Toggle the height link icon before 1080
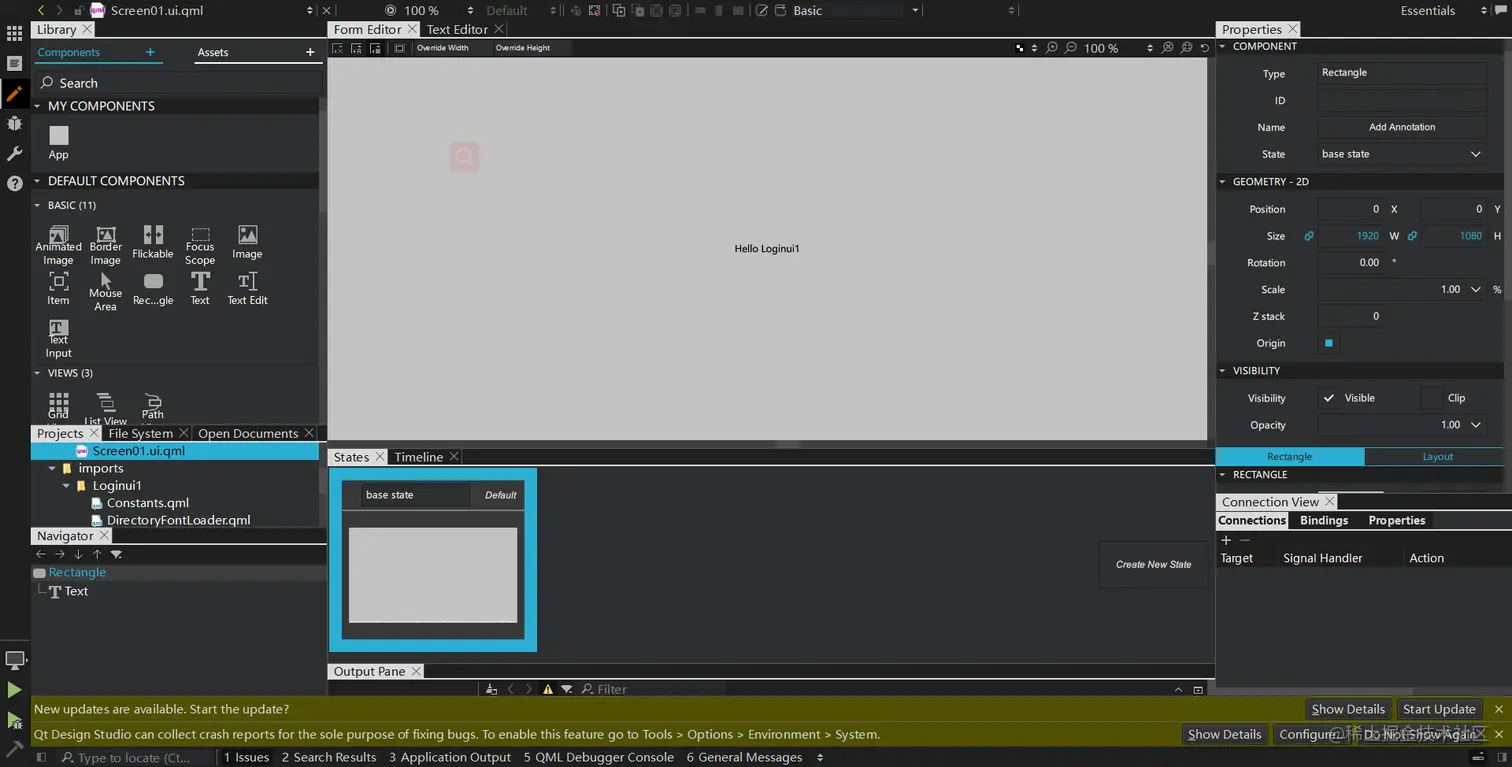 pos(1412,236)
